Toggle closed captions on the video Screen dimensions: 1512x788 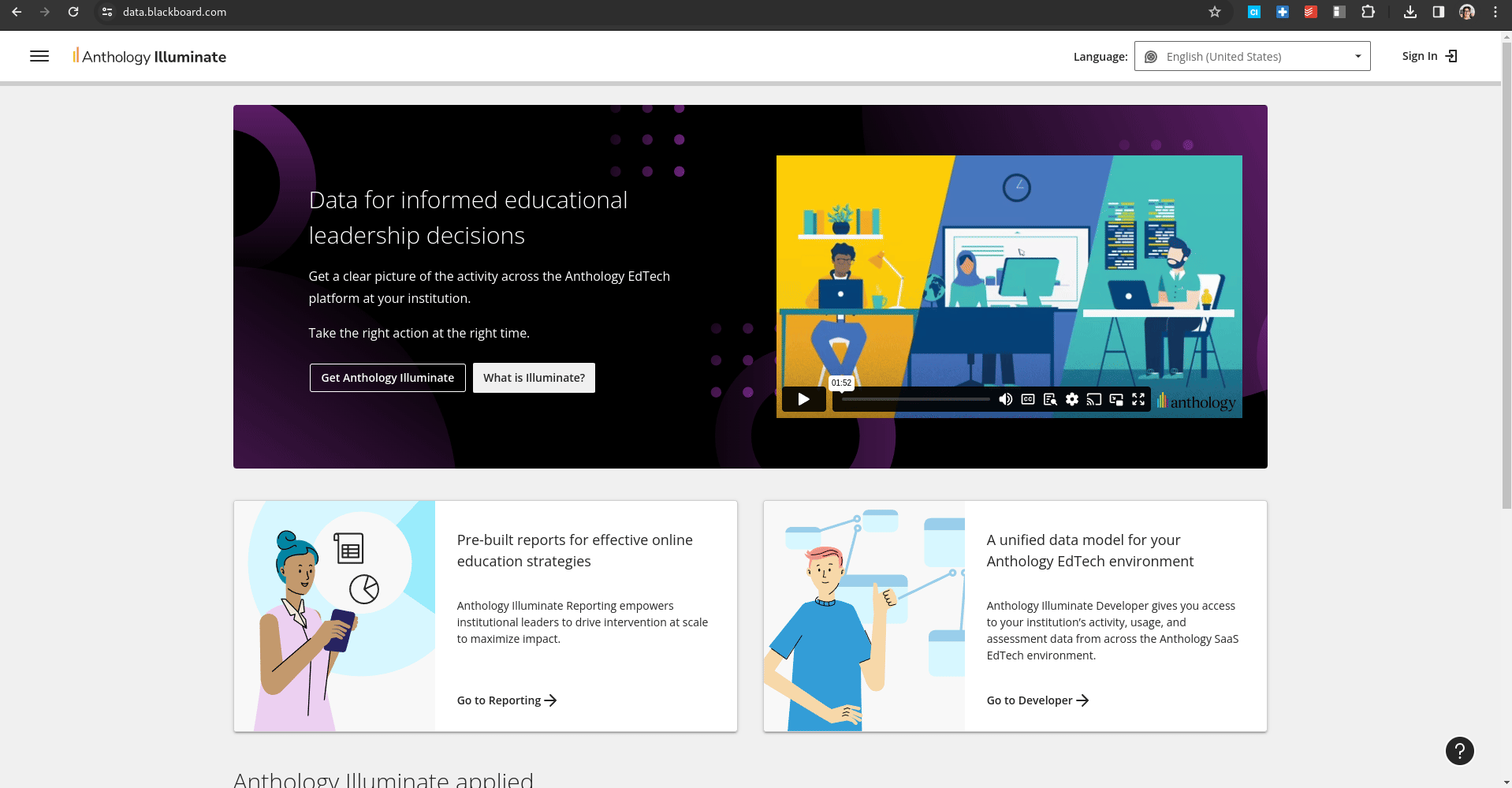click(x=1028, y=399)
